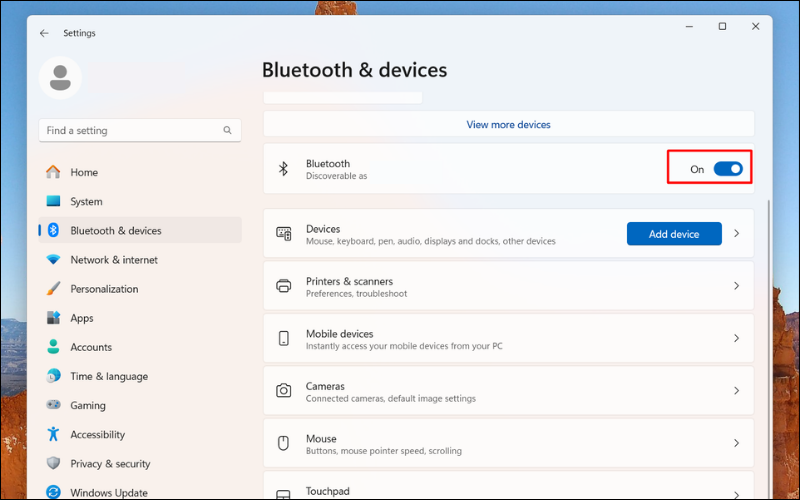Click the Touchpad heading text
800x500 pixels.
tap(328, 491)
